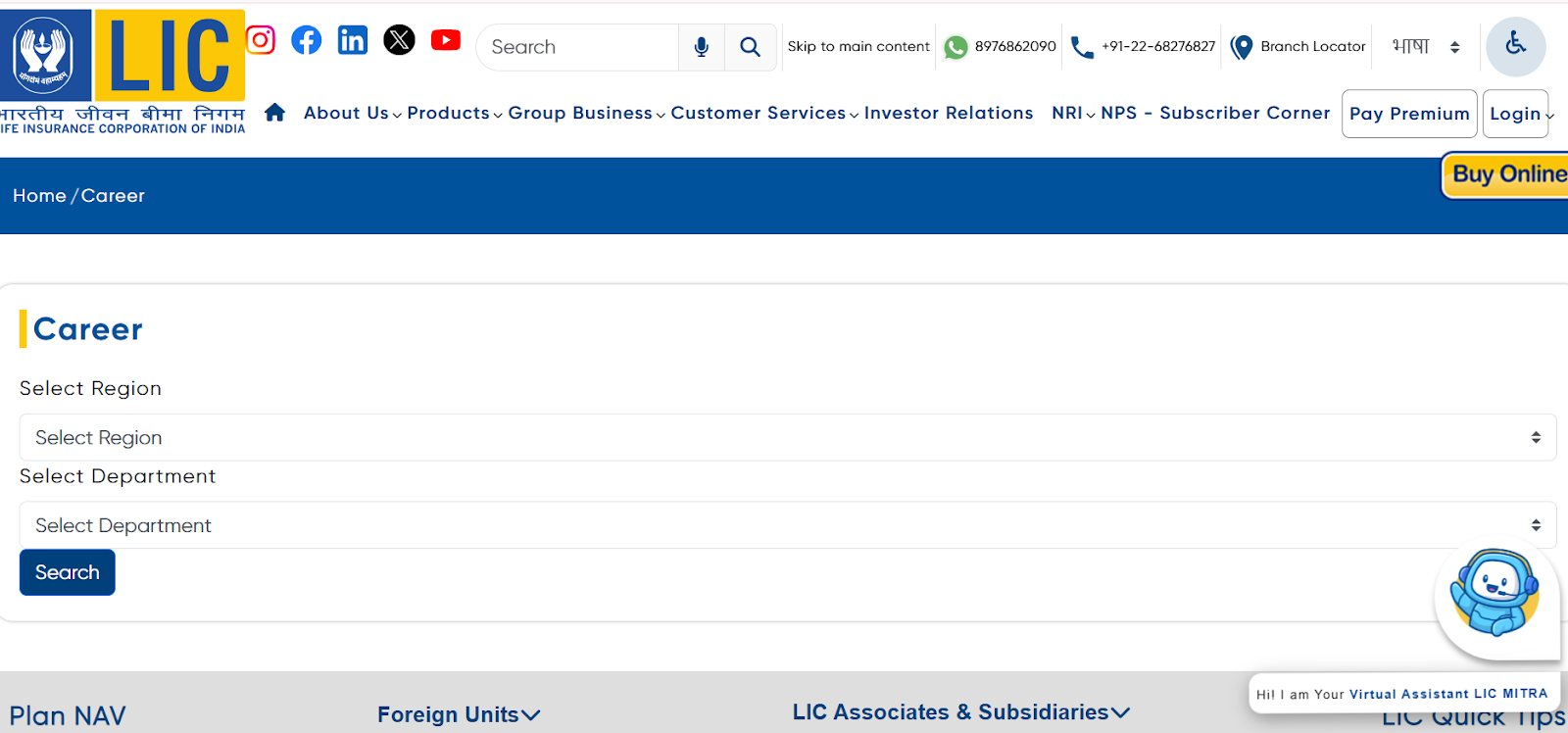Expand Foreign Units footer section

459,714
